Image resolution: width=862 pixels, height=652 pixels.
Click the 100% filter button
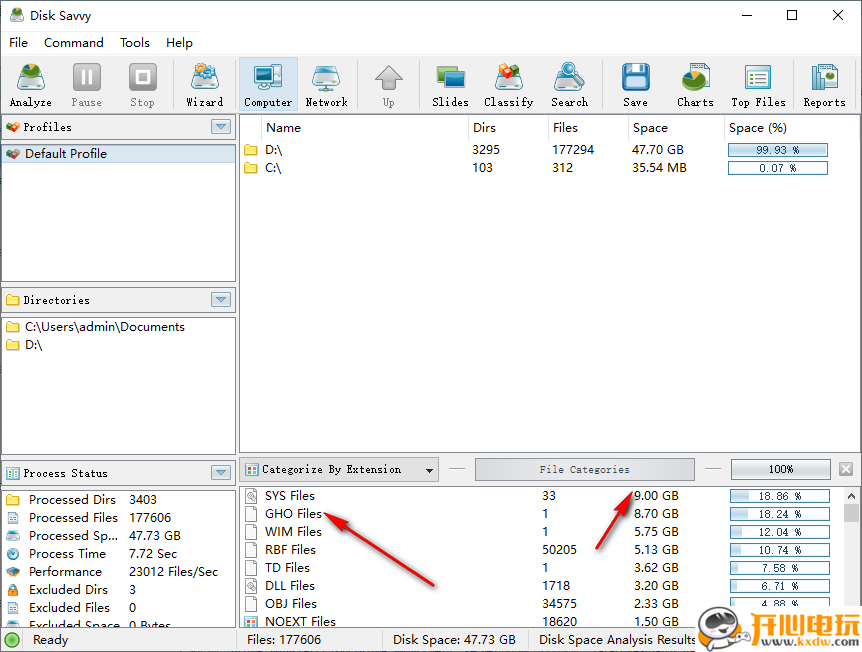780,469
